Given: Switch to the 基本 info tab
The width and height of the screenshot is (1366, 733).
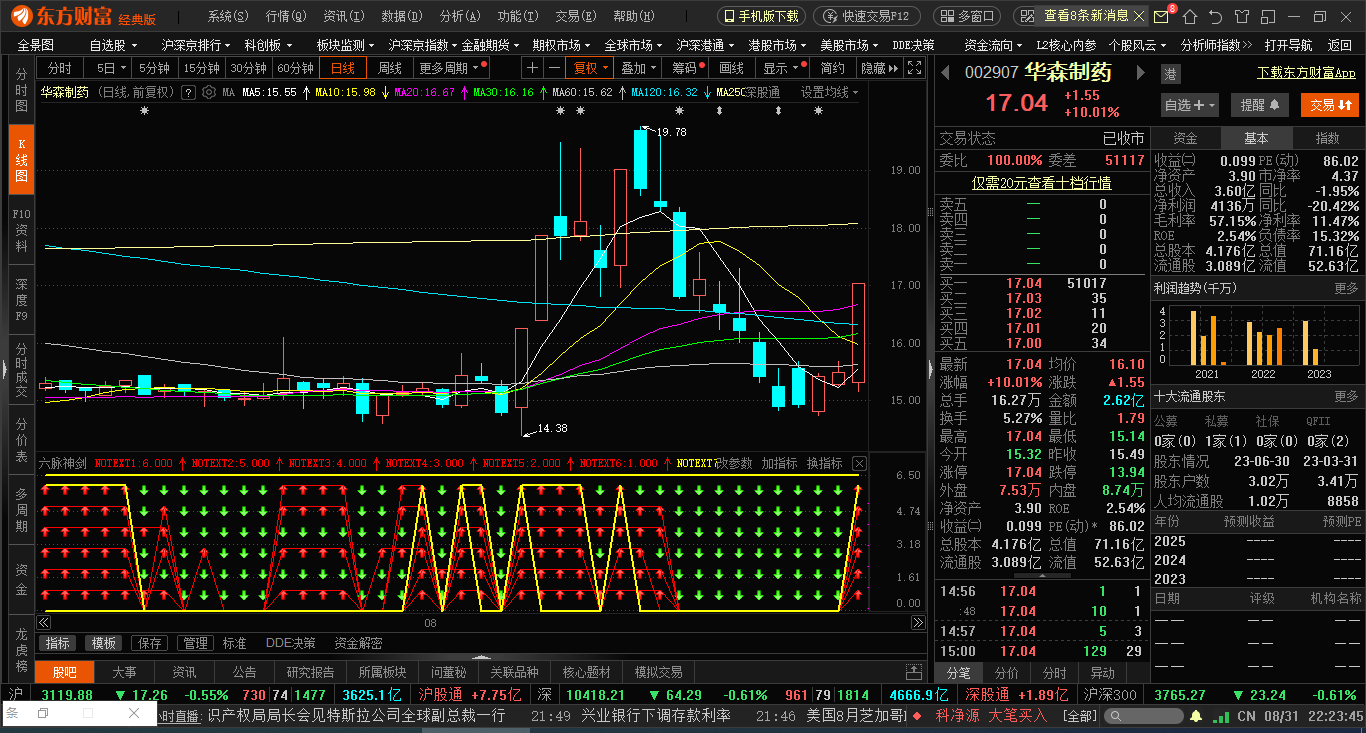Looking at the screenshot, I should 1256,138.
